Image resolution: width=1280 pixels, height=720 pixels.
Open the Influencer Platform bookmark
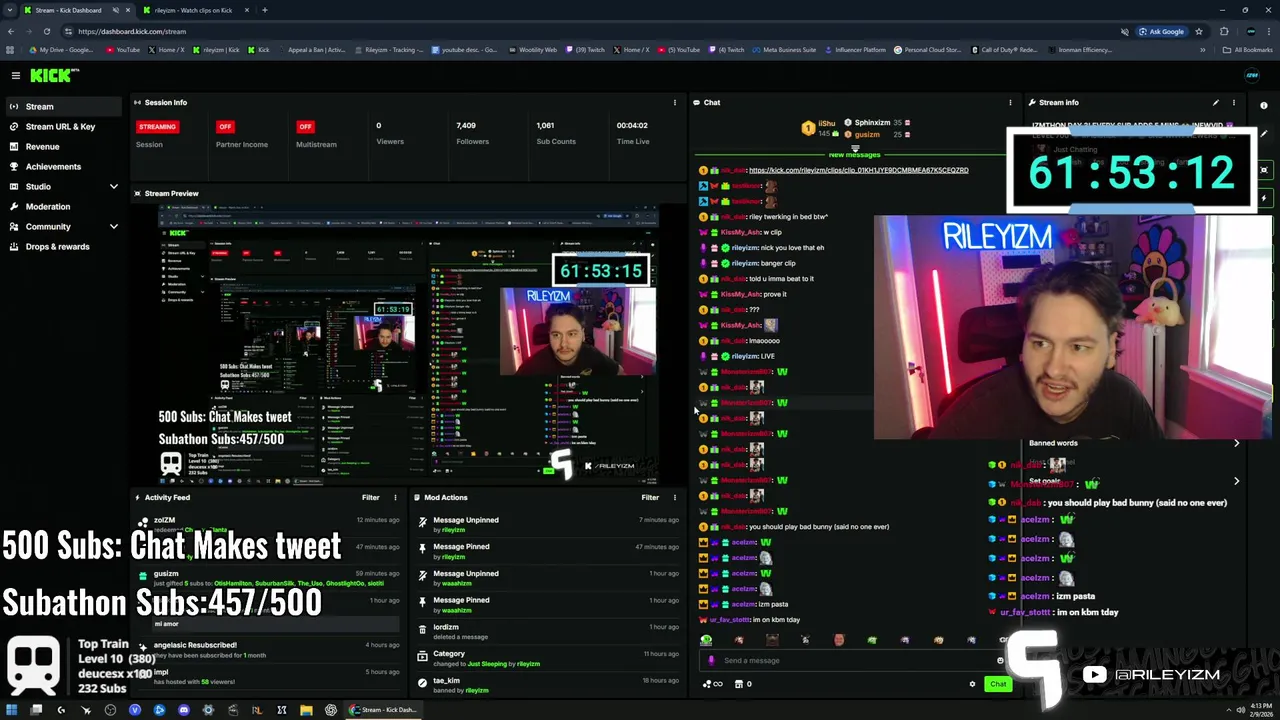pos(855,49)
